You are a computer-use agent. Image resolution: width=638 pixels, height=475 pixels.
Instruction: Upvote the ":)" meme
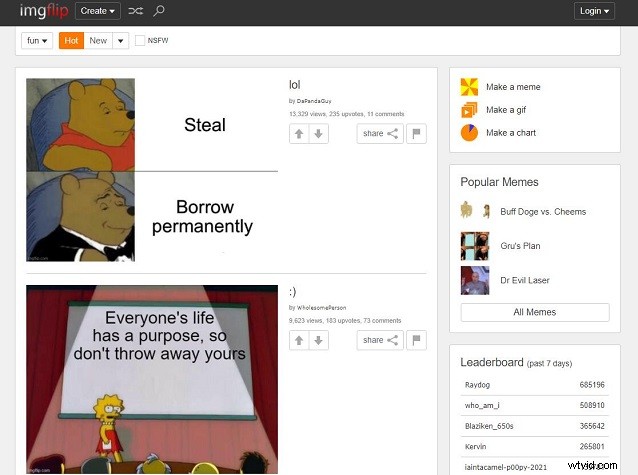(299, 340)
